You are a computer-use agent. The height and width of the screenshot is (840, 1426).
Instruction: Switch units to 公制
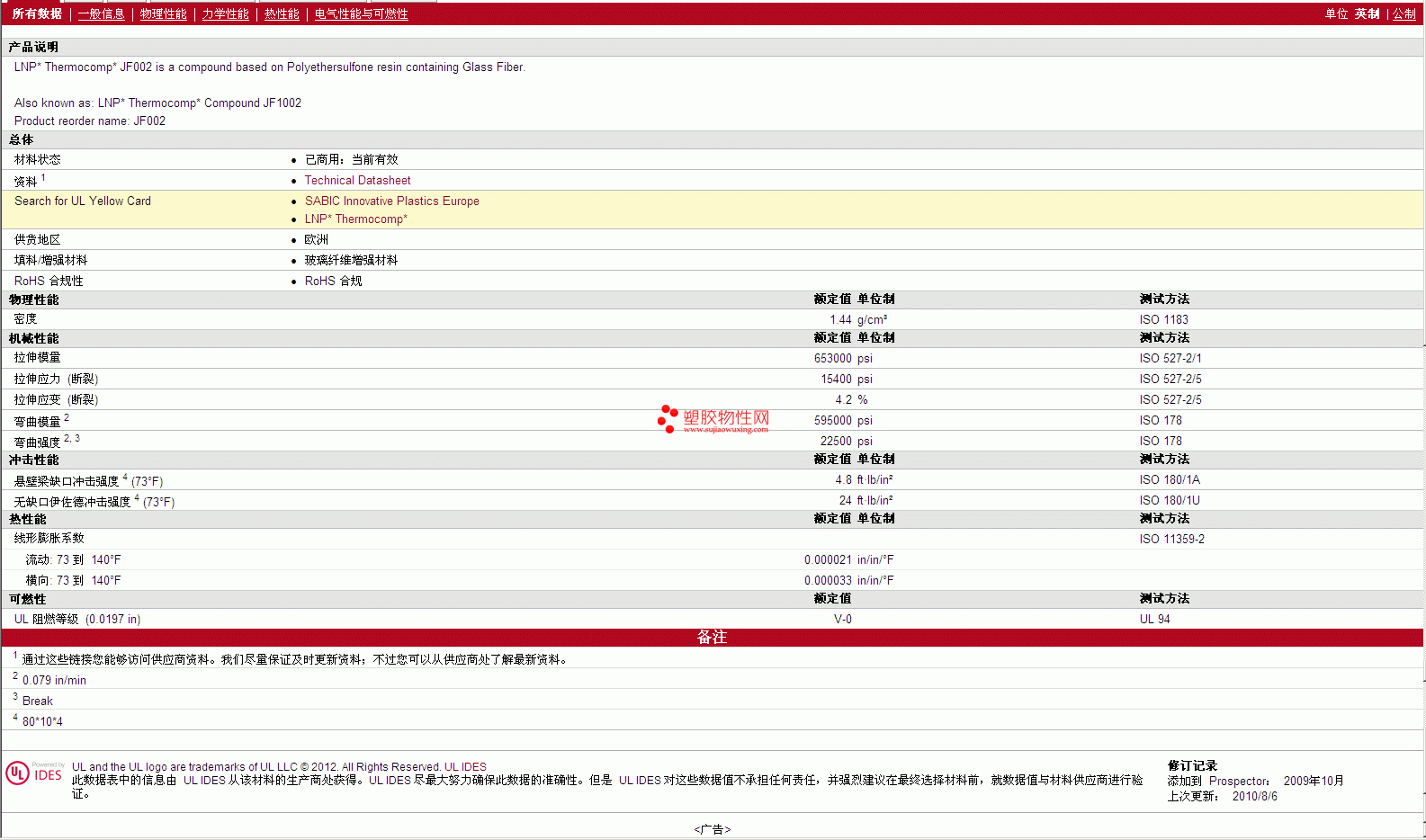pyautogui.click(x=1404, y=13)
